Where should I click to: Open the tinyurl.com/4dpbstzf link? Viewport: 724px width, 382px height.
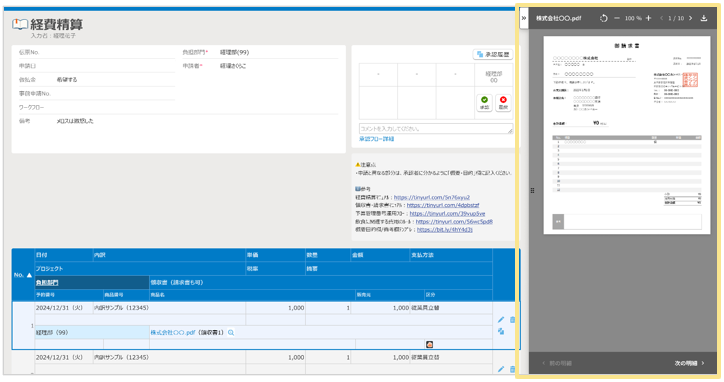[443, 205]
